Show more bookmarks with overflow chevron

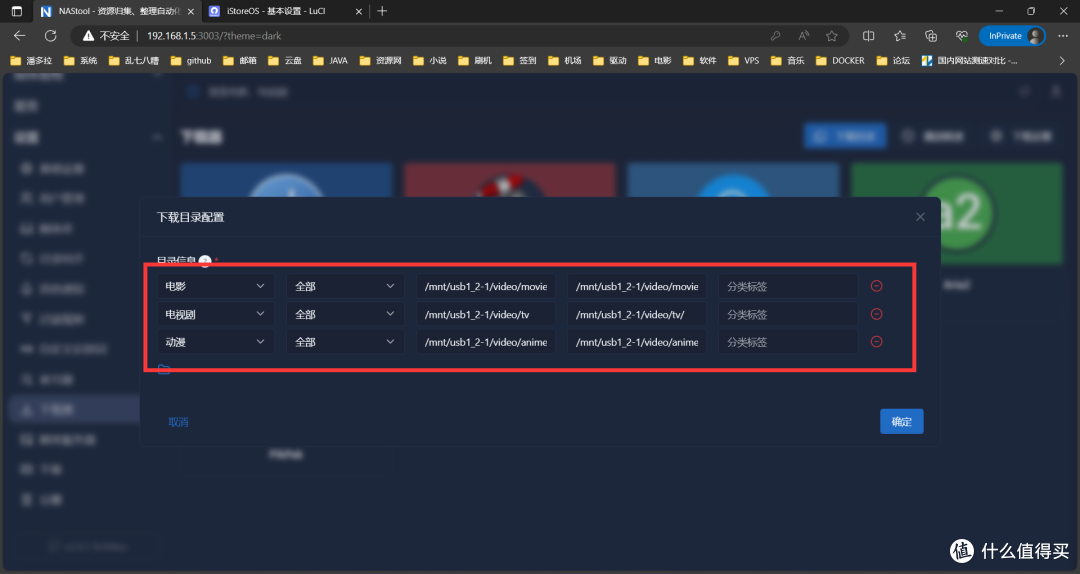(x=1061, y=61)
